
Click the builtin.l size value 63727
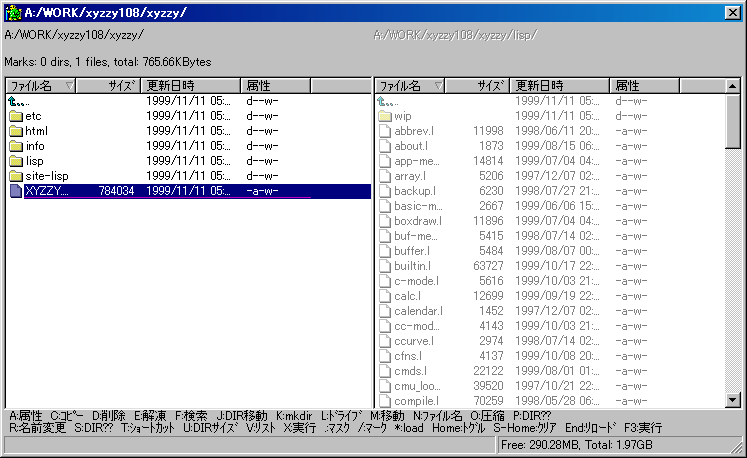pyautogui.click(x=488, y=266)
